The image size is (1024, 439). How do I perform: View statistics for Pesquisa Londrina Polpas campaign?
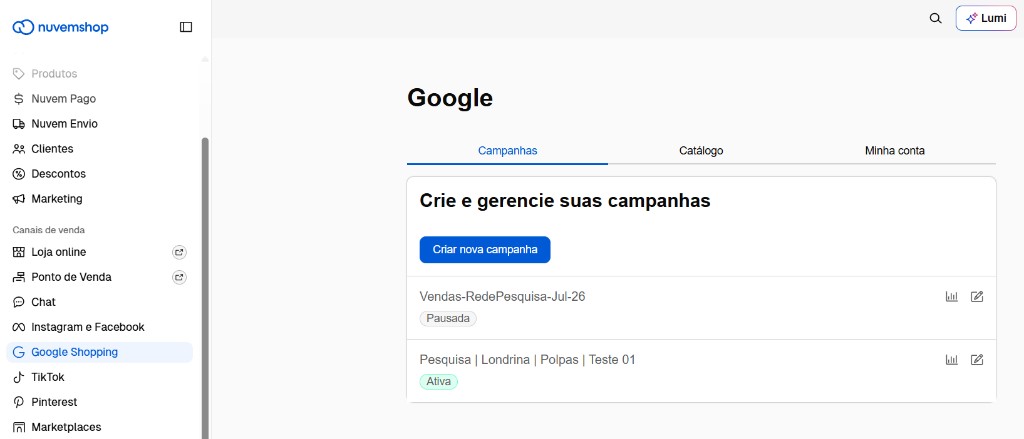[x=952, y=359]
